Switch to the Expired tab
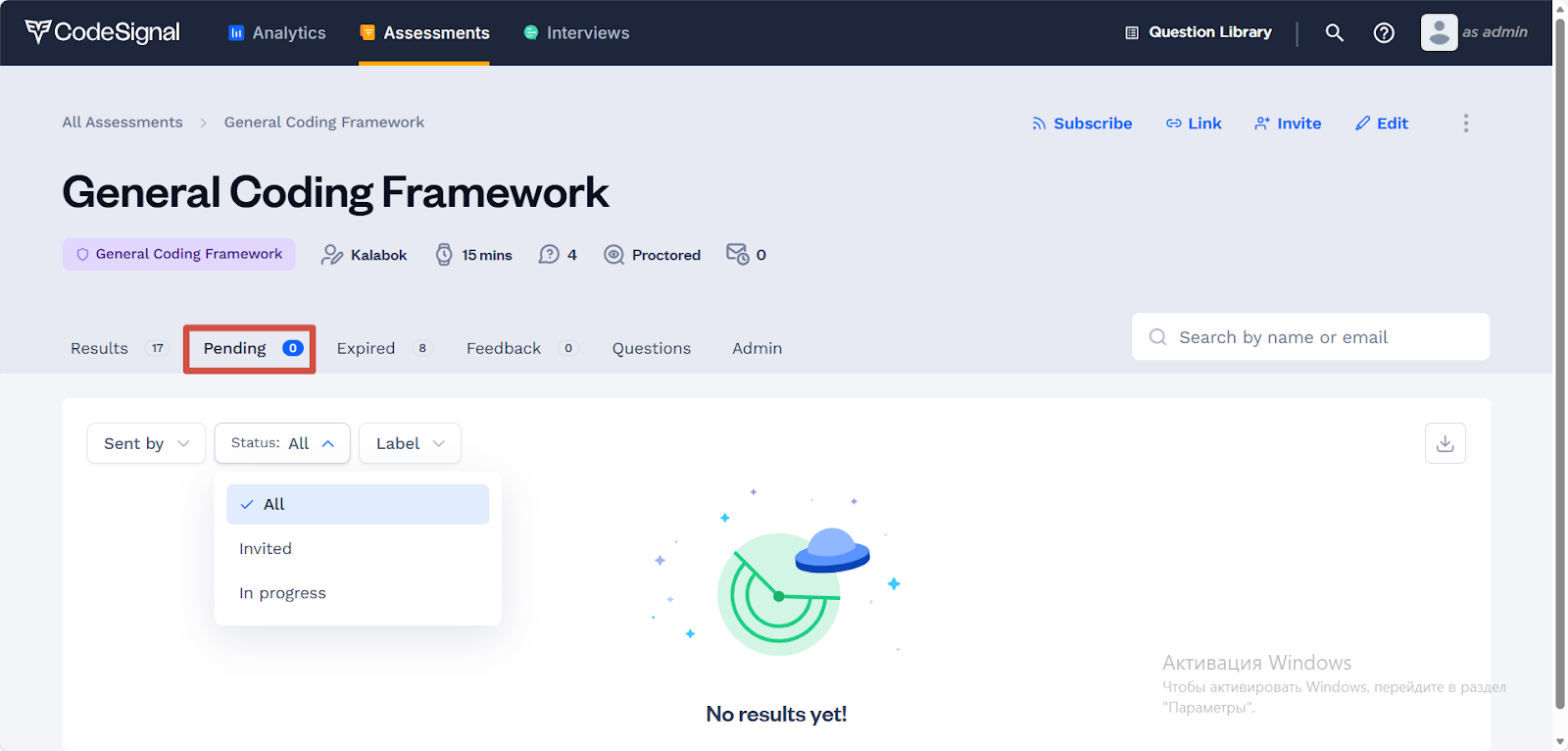 click(367, 348)
